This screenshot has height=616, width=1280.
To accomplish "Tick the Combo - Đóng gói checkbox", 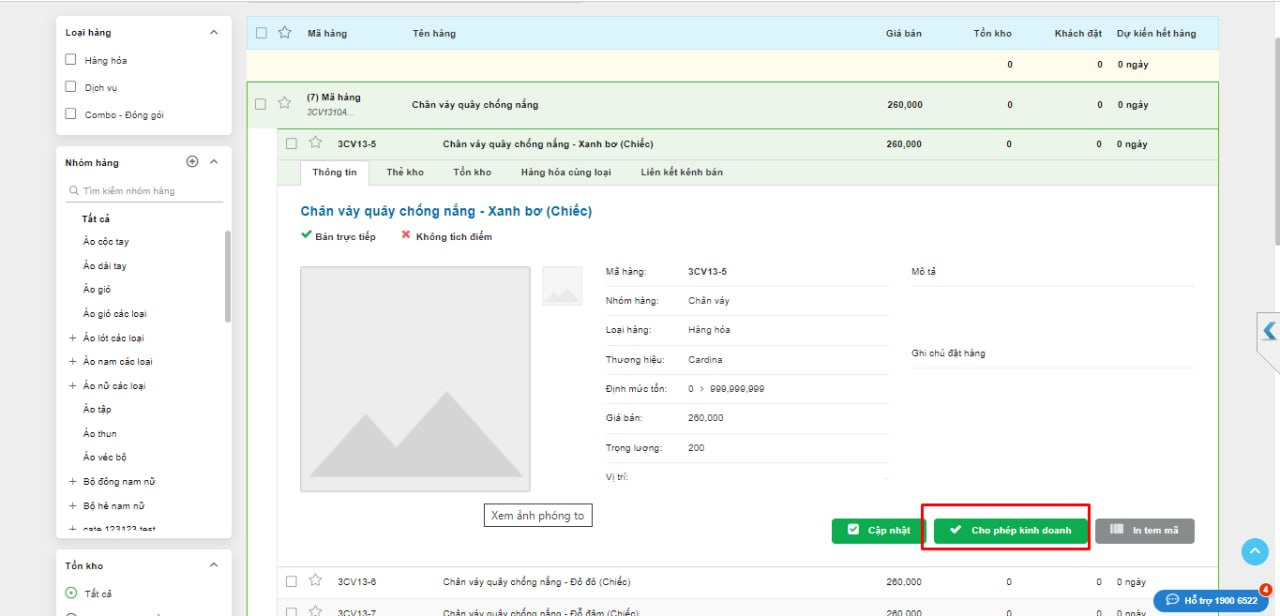I will coord(71,114).
